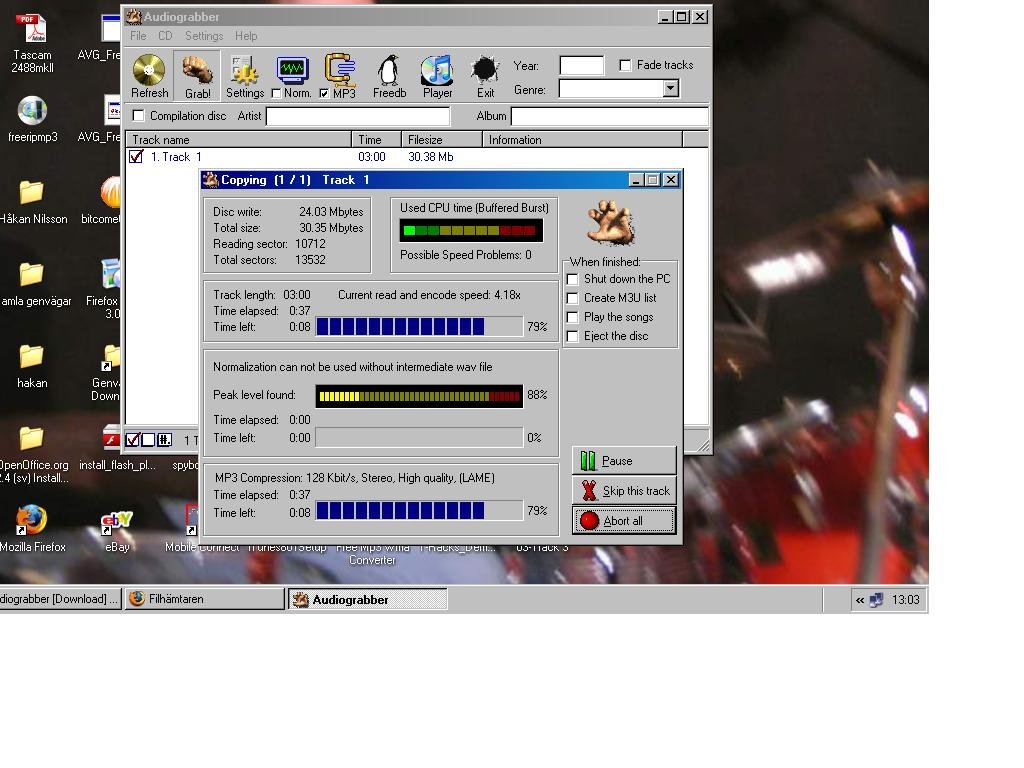Click the Freedb penguin icon
This screenshot has width=1024, height=768.
pos(389,71)
